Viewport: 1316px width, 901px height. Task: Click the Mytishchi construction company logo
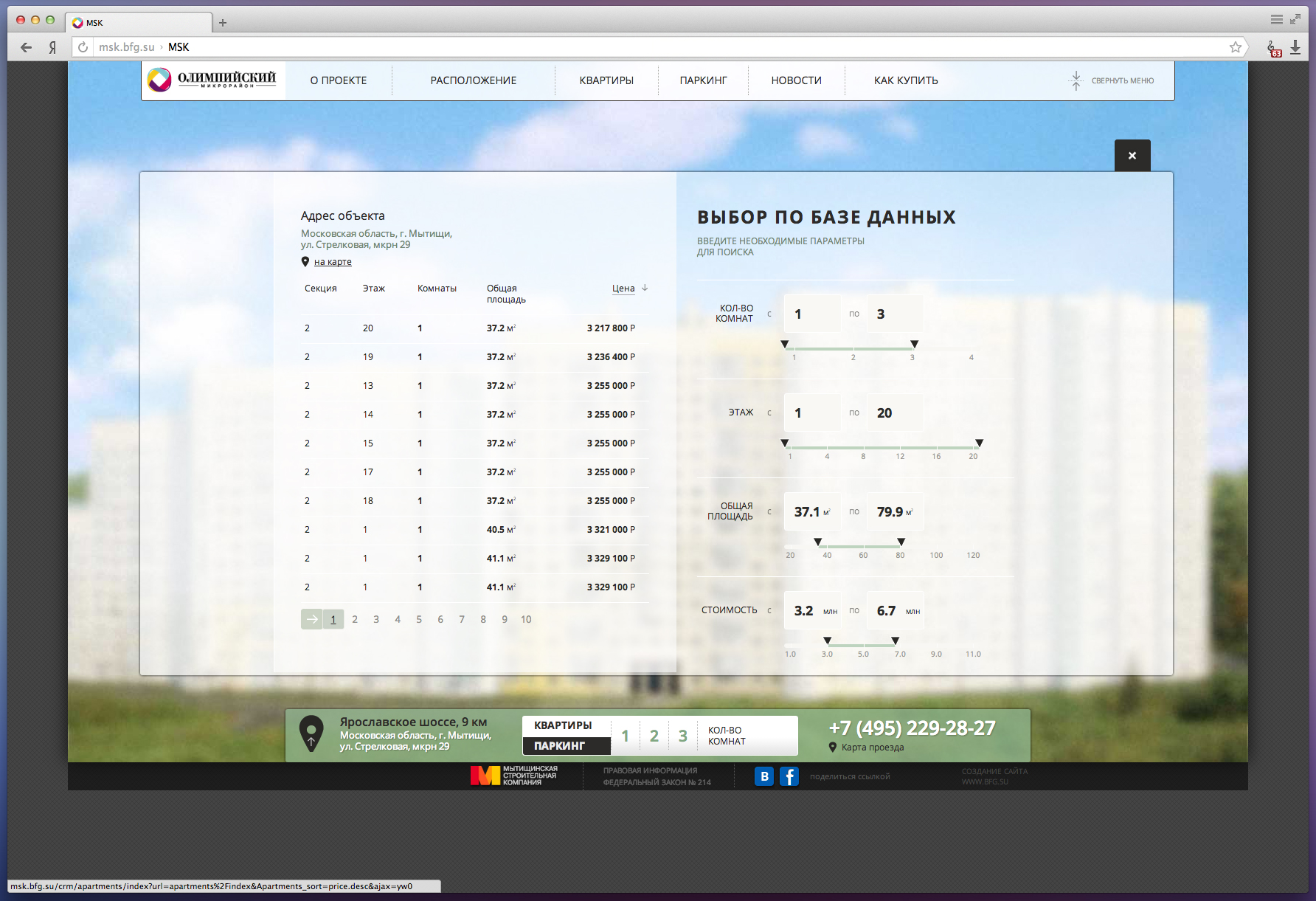coord(514,776)
